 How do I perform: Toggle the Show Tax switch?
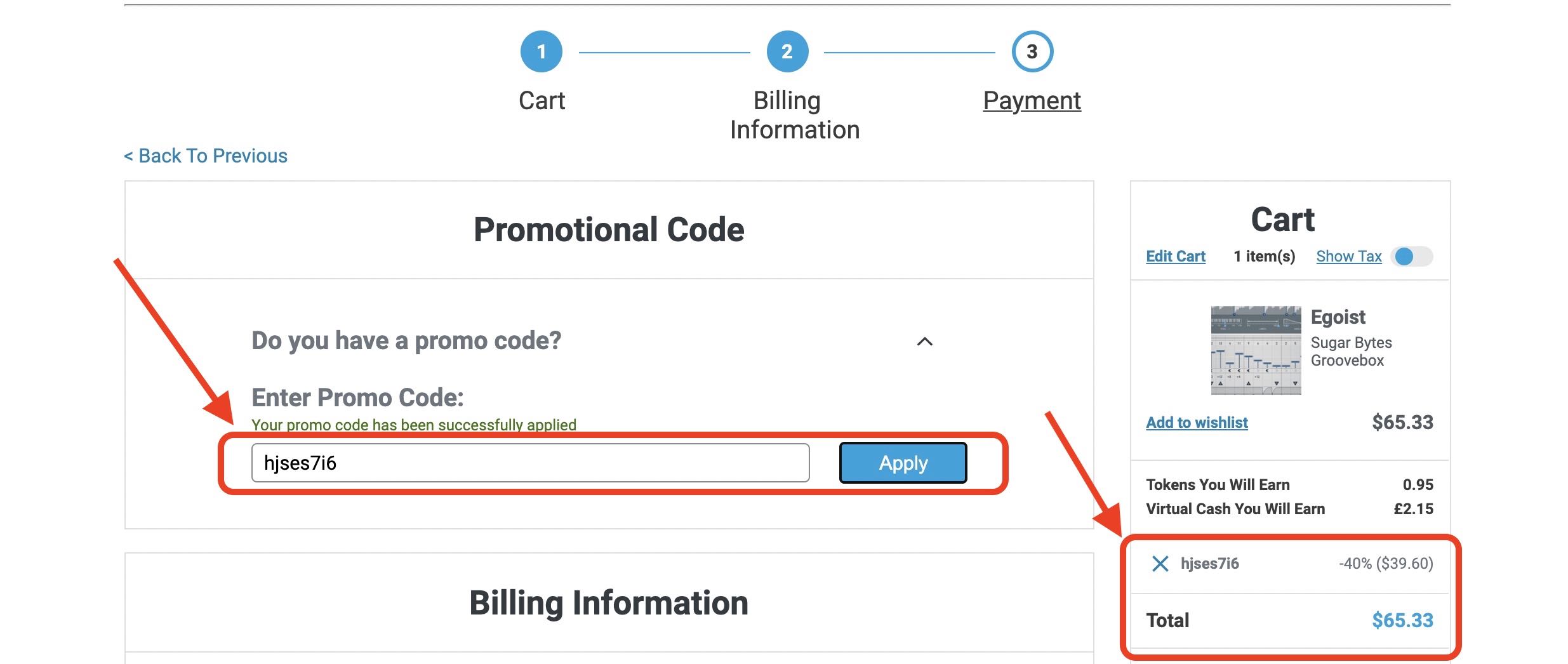coord(1411,256)
